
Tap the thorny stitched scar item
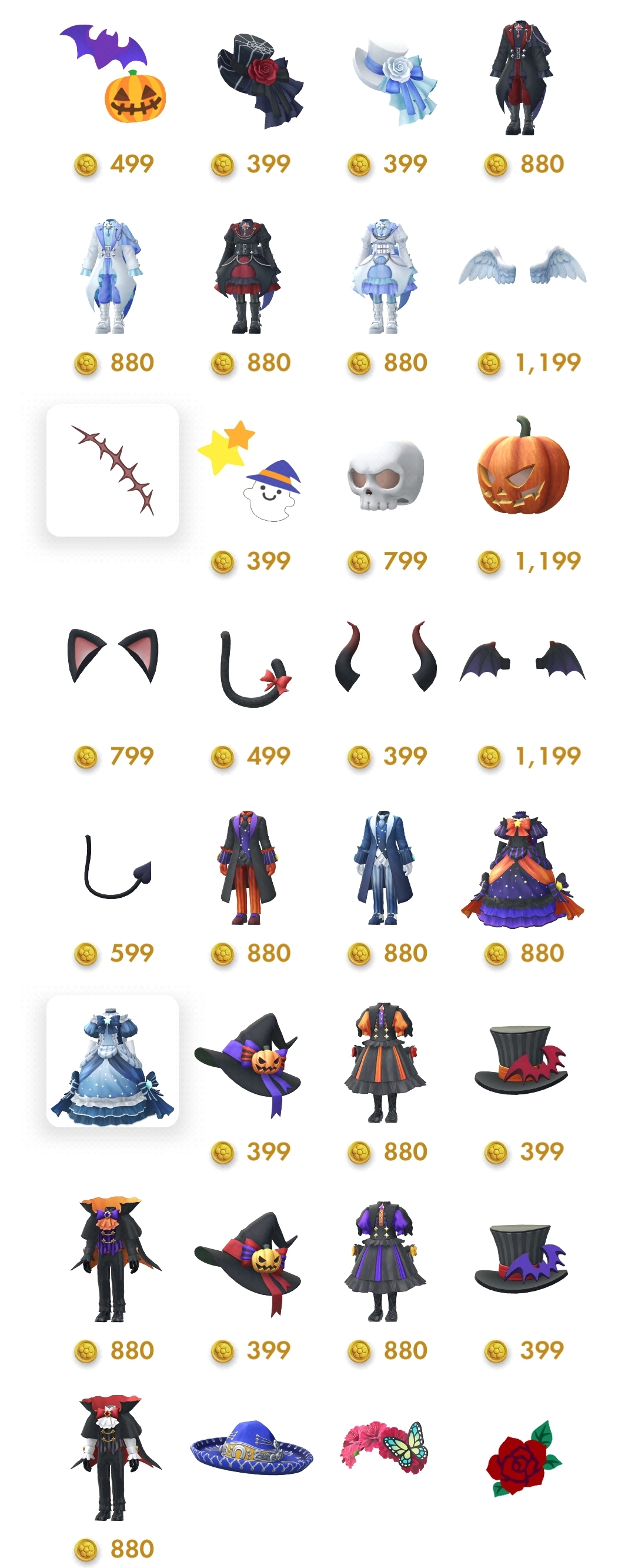pos(112,470)
